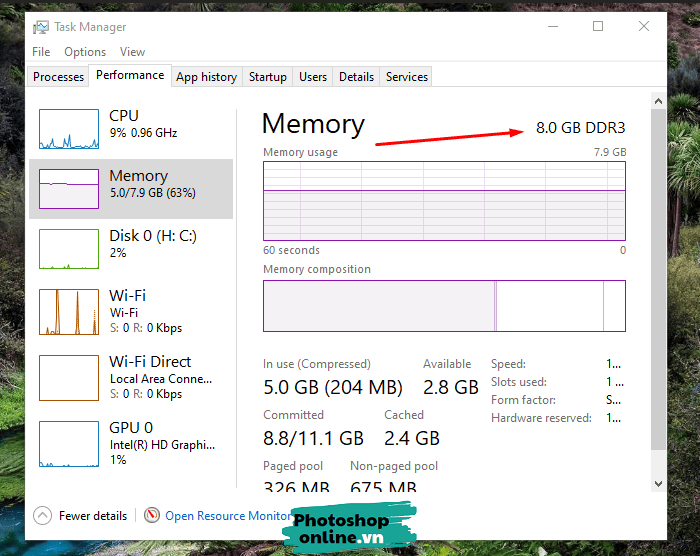This screenshot has width=700, height=556.
Task: Collapse view with Fewer details chevron
Action: coord(42,516)
